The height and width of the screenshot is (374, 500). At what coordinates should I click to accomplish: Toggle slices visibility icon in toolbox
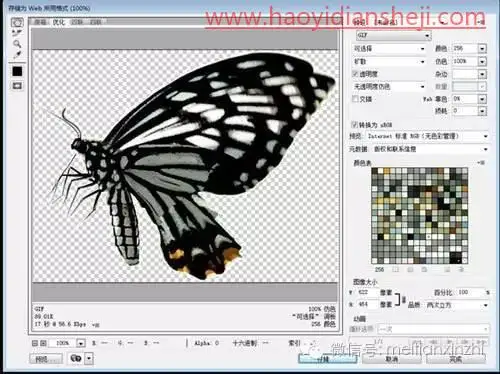coord(17,86)
